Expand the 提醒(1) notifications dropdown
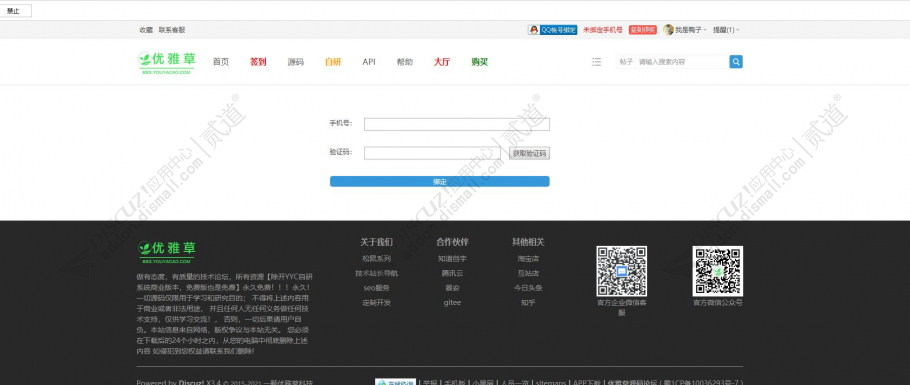The image size is (910, 385). [726, 30]
